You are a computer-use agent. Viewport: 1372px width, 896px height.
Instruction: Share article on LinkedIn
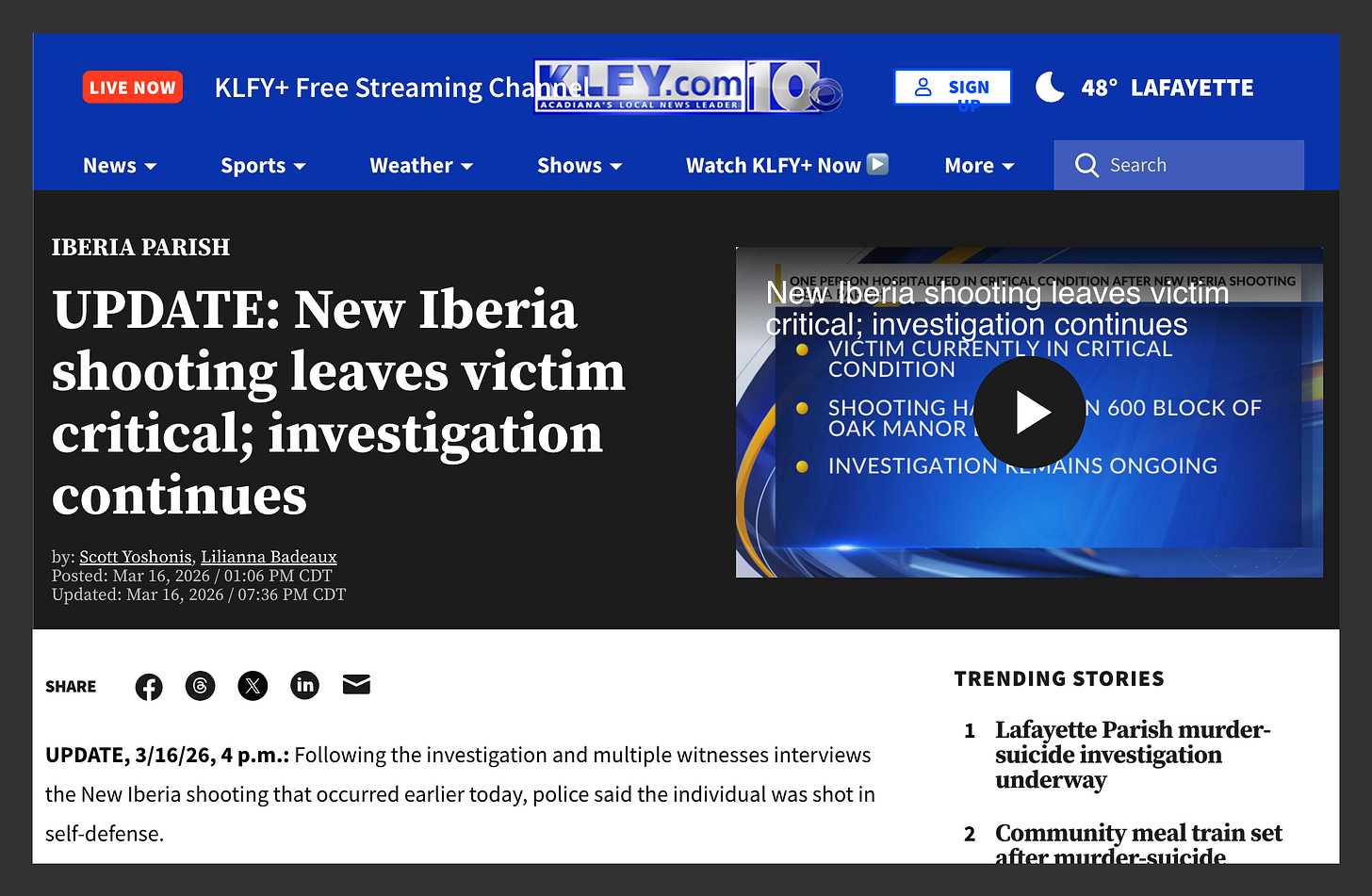coord(304,685)
